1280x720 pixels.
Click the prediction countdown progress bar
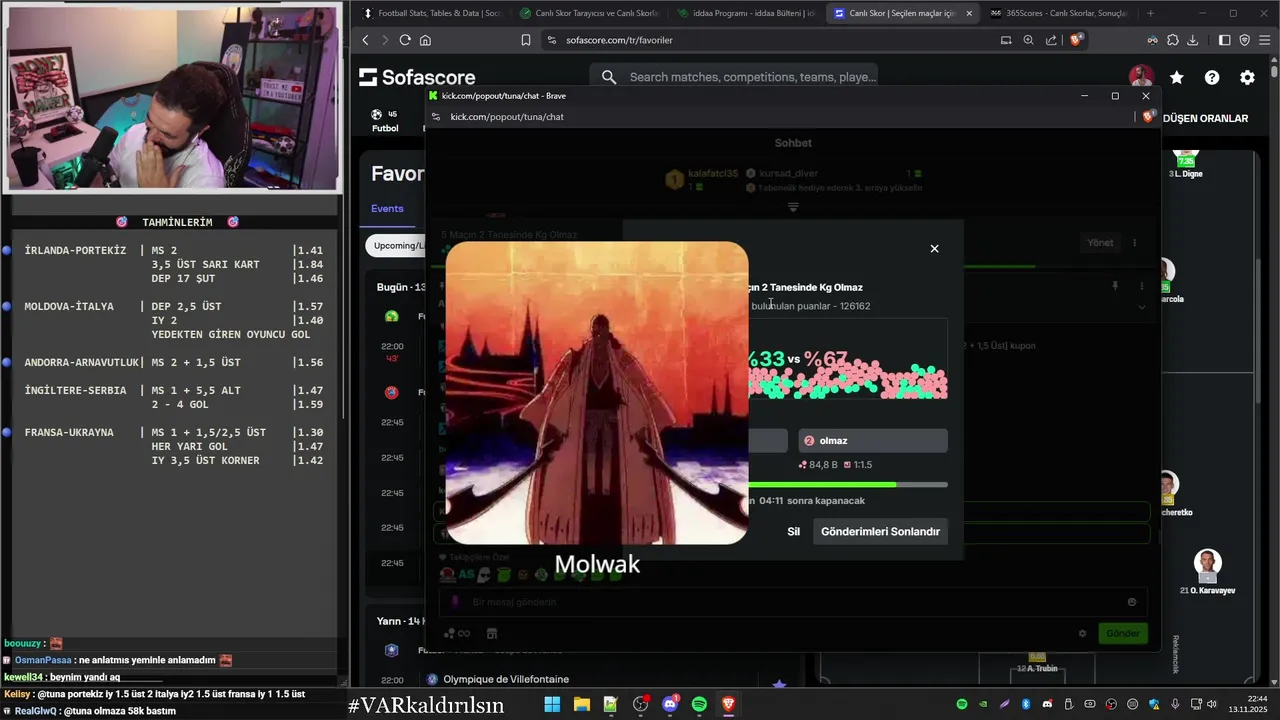(847, 484)
